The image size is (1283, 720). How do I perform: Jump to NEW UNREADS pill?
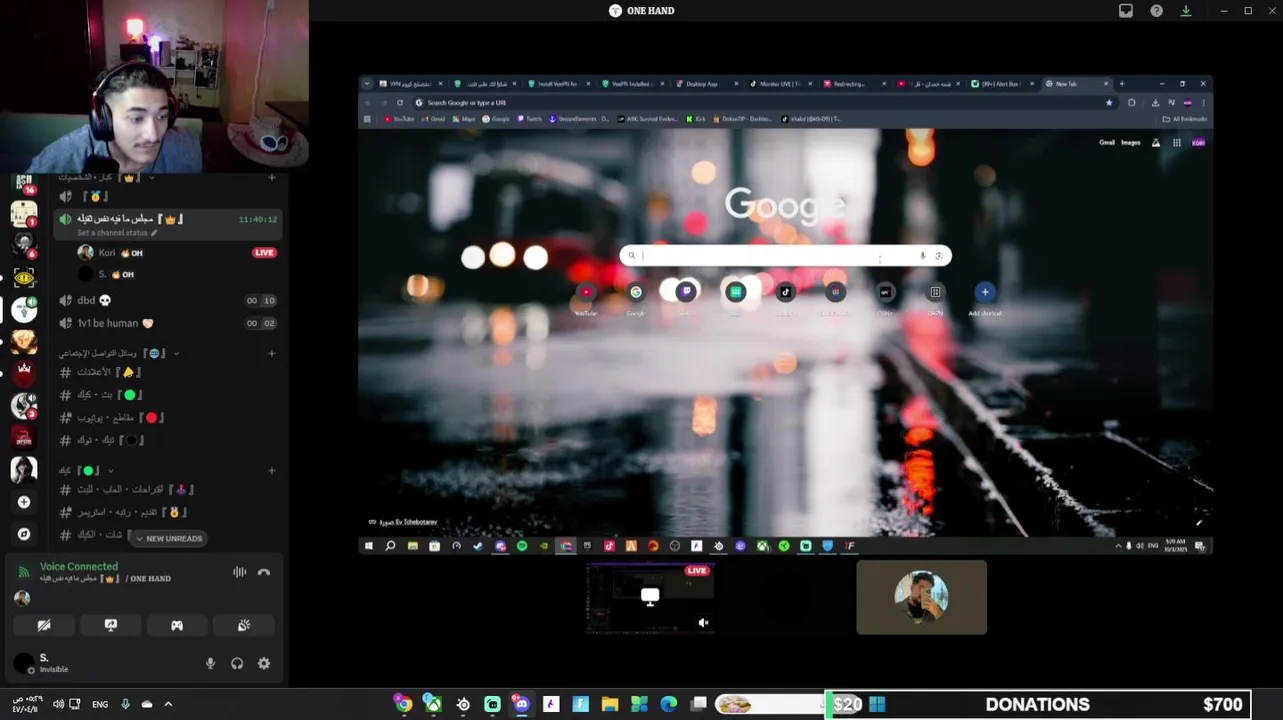pos(168,538)
